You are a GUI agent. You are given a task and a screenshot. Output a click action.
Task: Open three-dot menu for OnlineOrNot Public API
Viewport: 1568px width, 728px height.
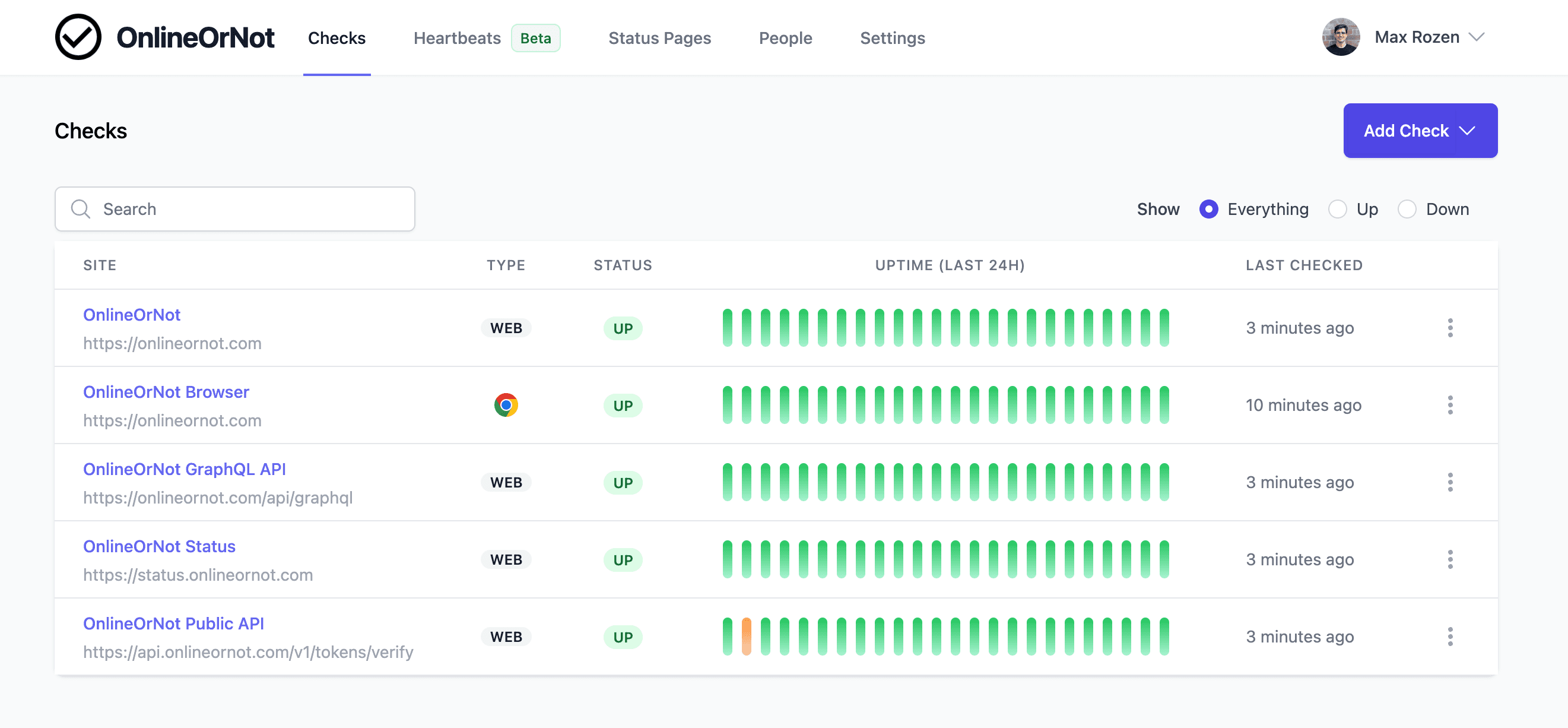pos(1450,637)
